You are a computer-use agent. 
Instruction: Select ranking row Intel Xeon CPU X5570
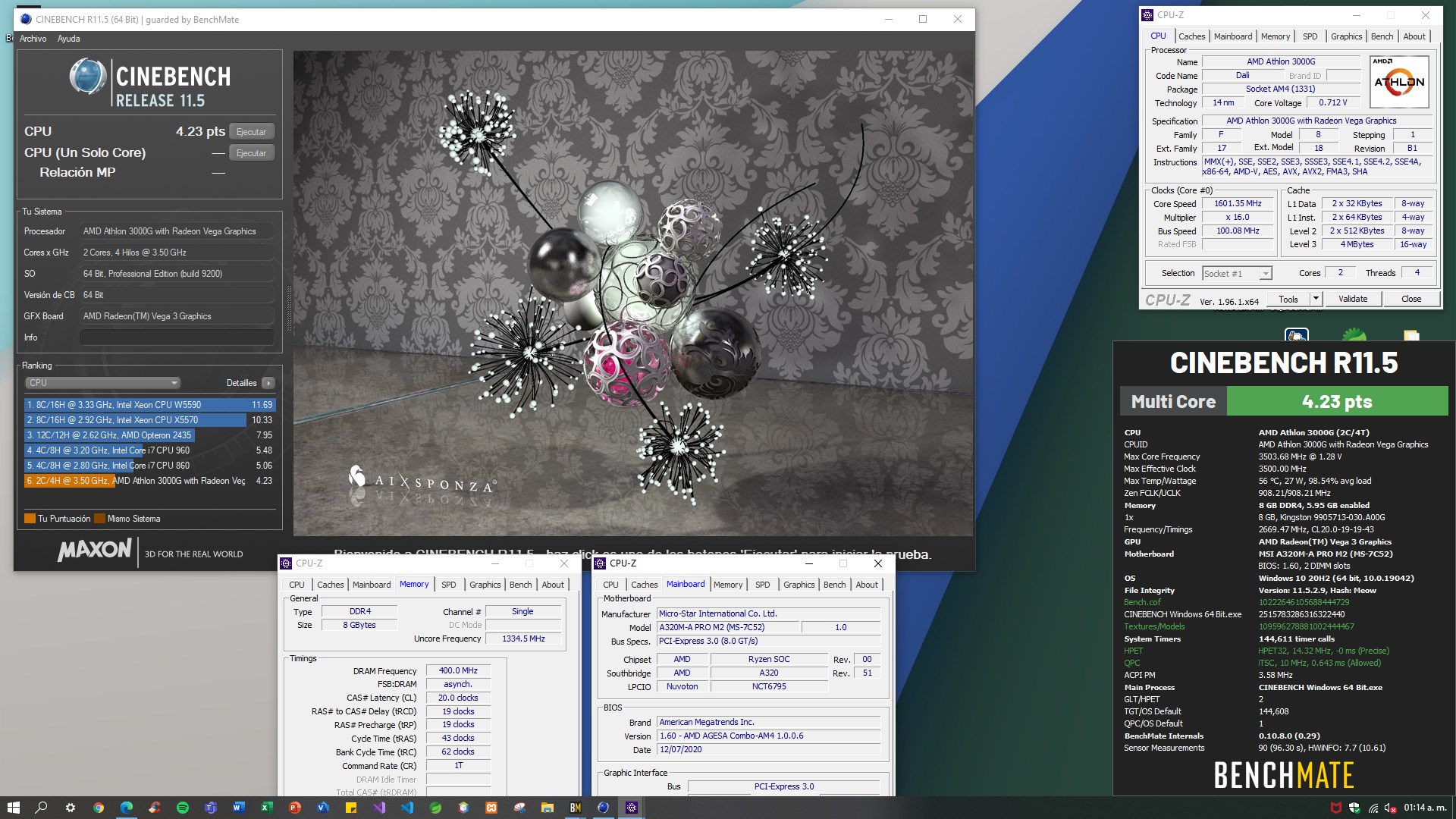(x=149, y=420)
